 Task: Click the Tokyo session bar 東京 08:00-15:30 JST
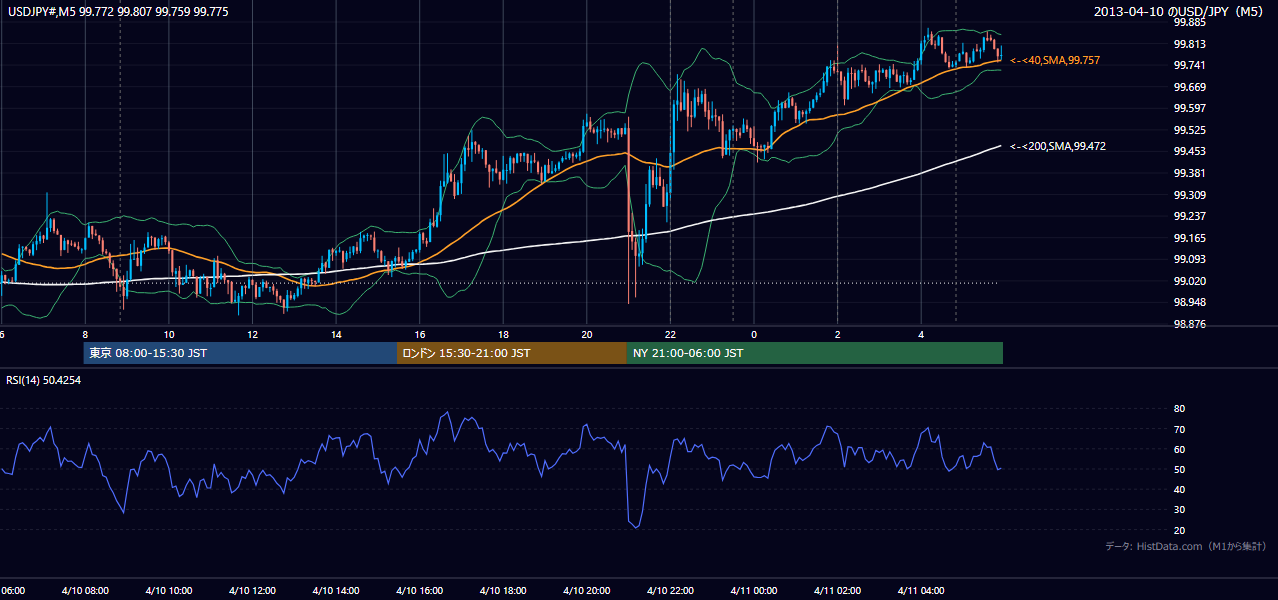(241, 353)
